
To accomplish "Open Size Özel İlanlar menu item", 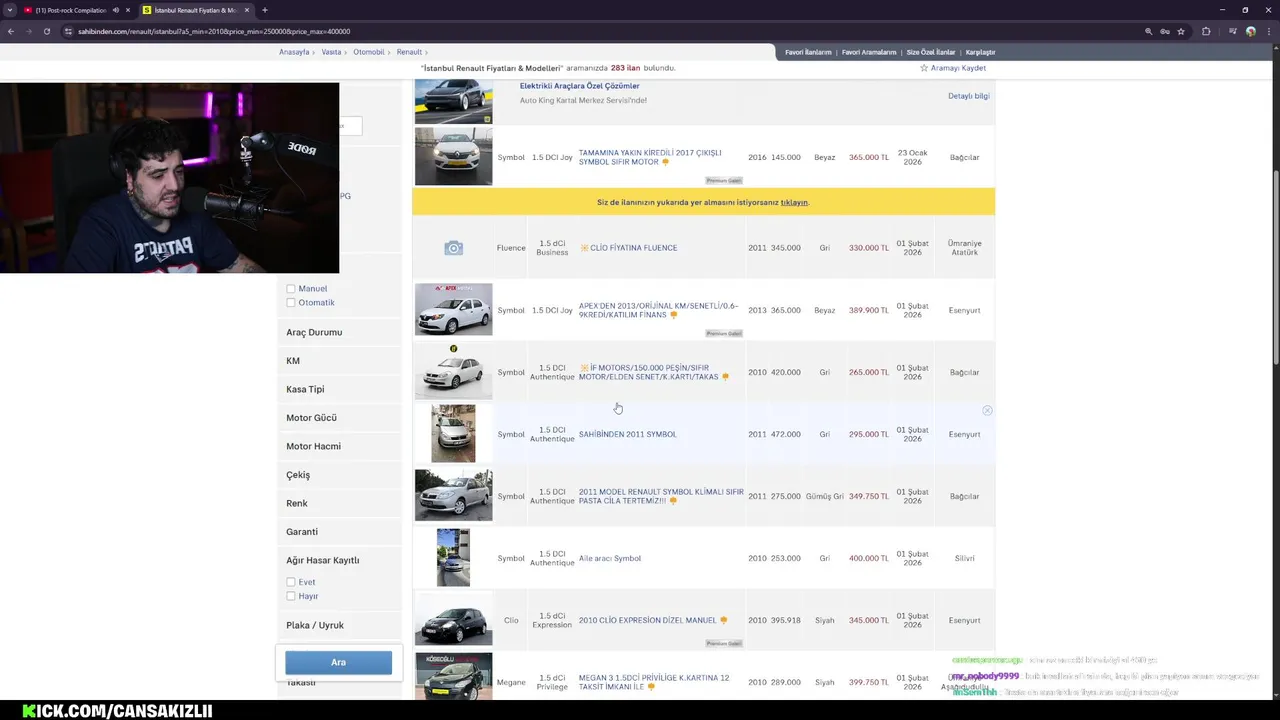I will point(931,52).
